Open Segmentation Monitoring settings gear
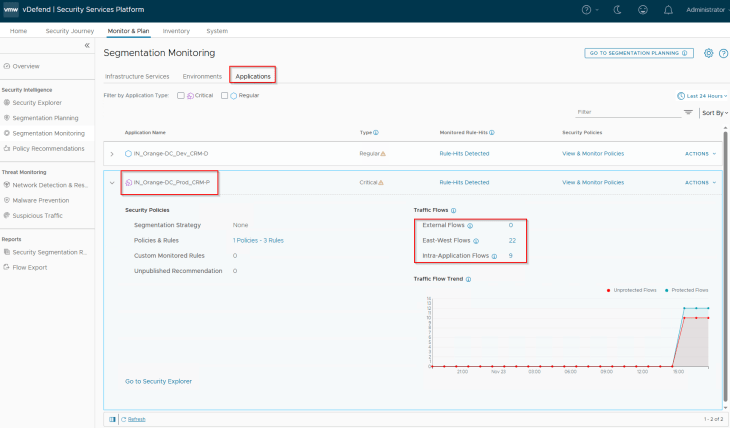The image size is (730, 428). point(708,53)
